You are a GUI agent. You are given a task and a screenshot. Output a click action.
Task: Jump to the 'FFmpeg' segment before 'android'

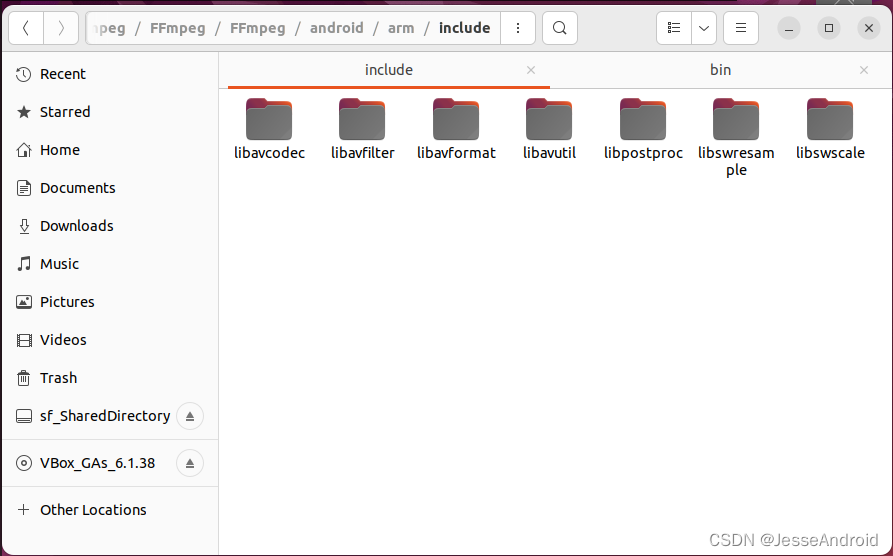[257, 28]
